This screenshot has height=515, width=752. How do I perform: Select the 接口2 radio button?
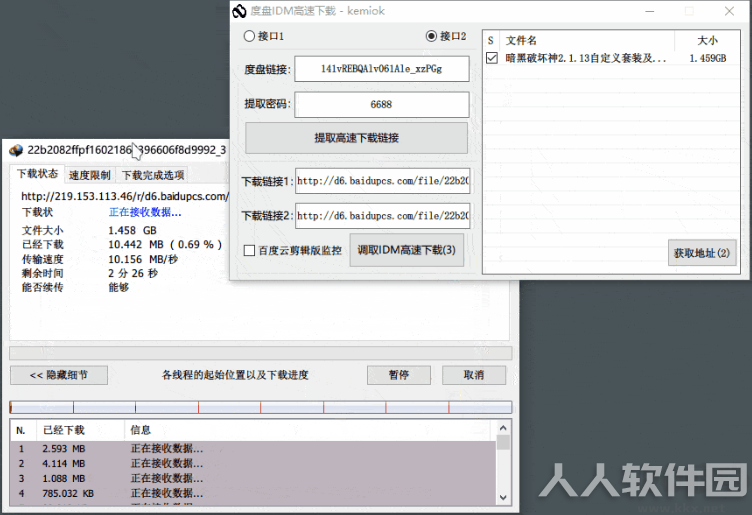[431, 36]
